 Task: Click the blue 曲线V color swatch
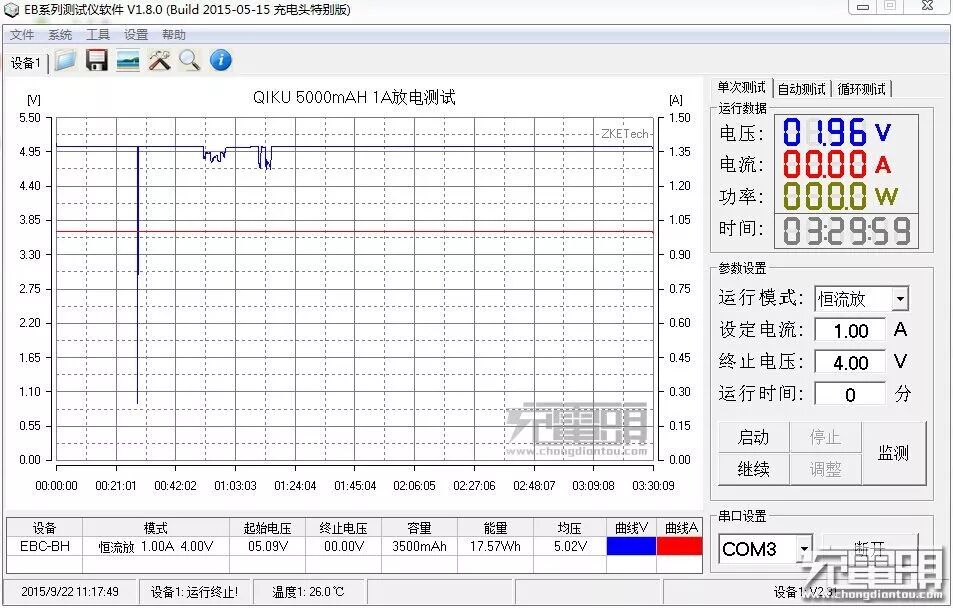click(x=631, y=546)
